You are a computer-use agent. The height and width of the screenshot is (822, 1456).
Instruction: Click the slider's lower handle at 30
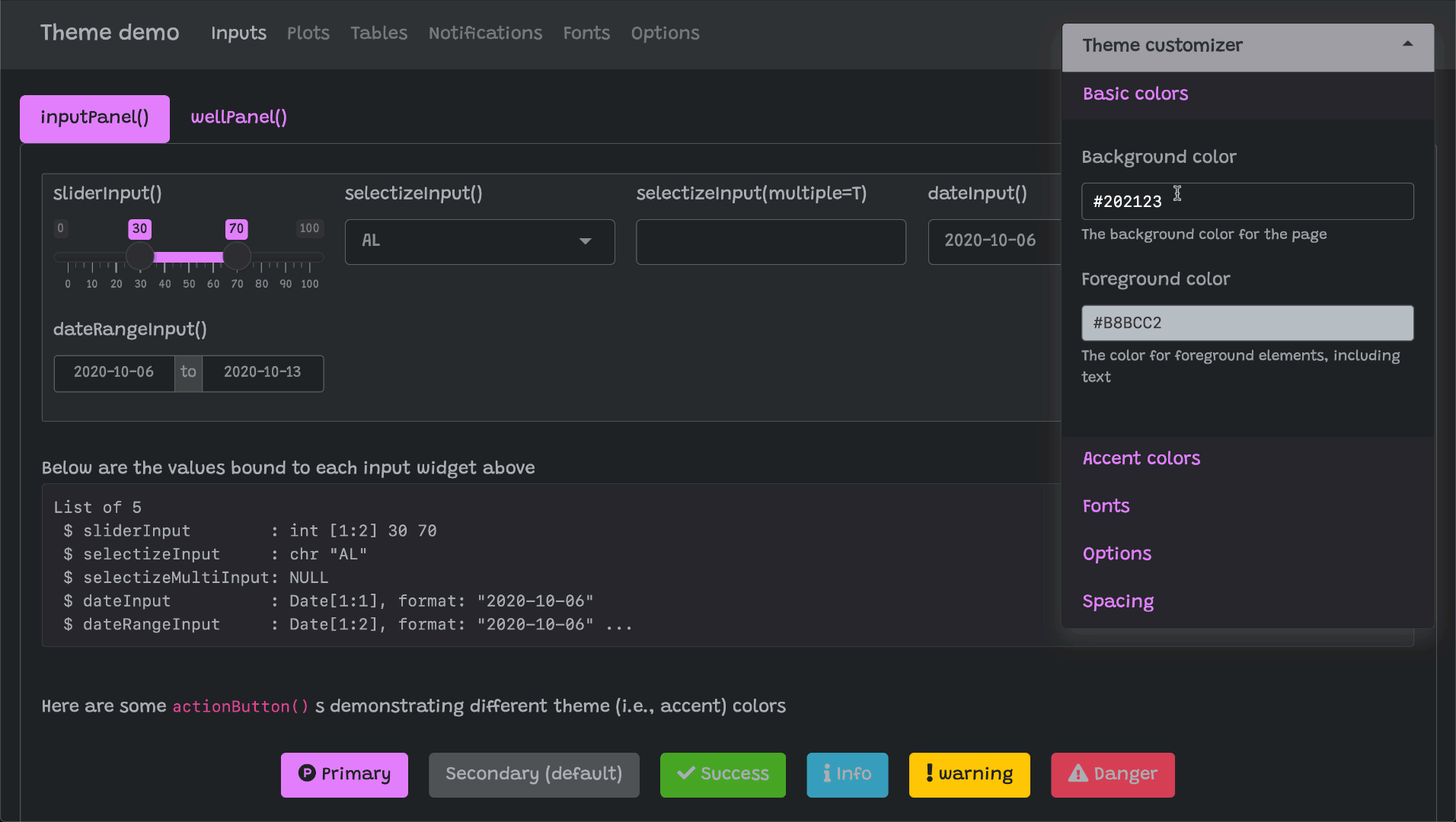click(140, 256)
